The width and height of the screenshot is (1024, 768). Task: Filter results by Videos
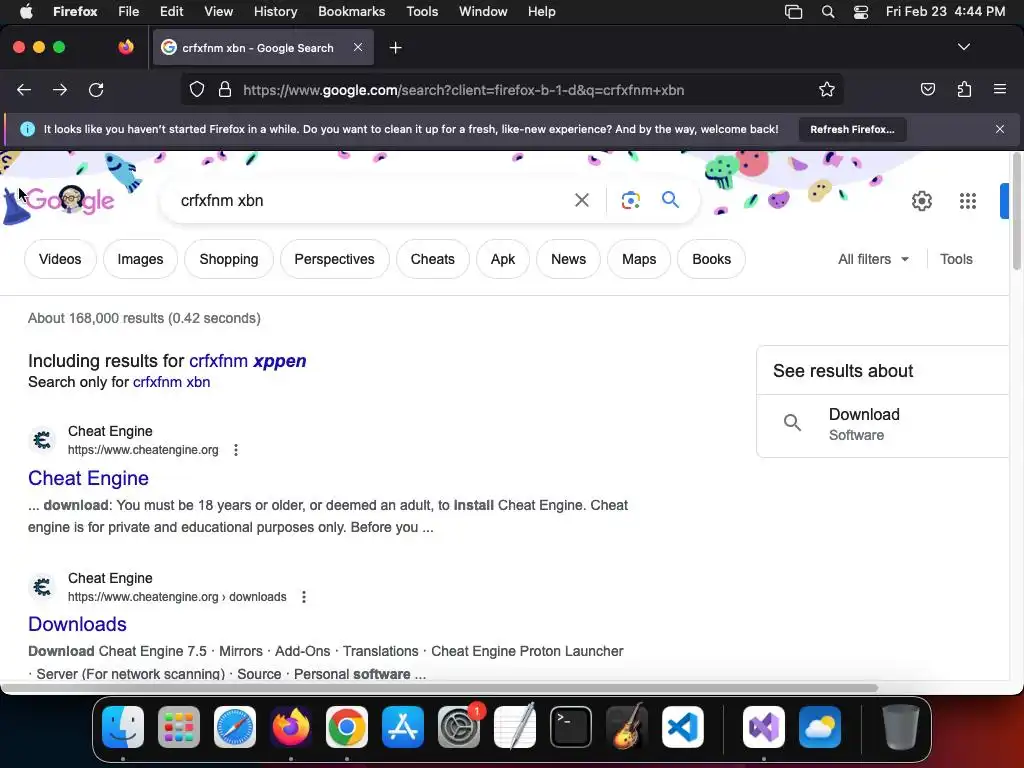coord(60,259)
